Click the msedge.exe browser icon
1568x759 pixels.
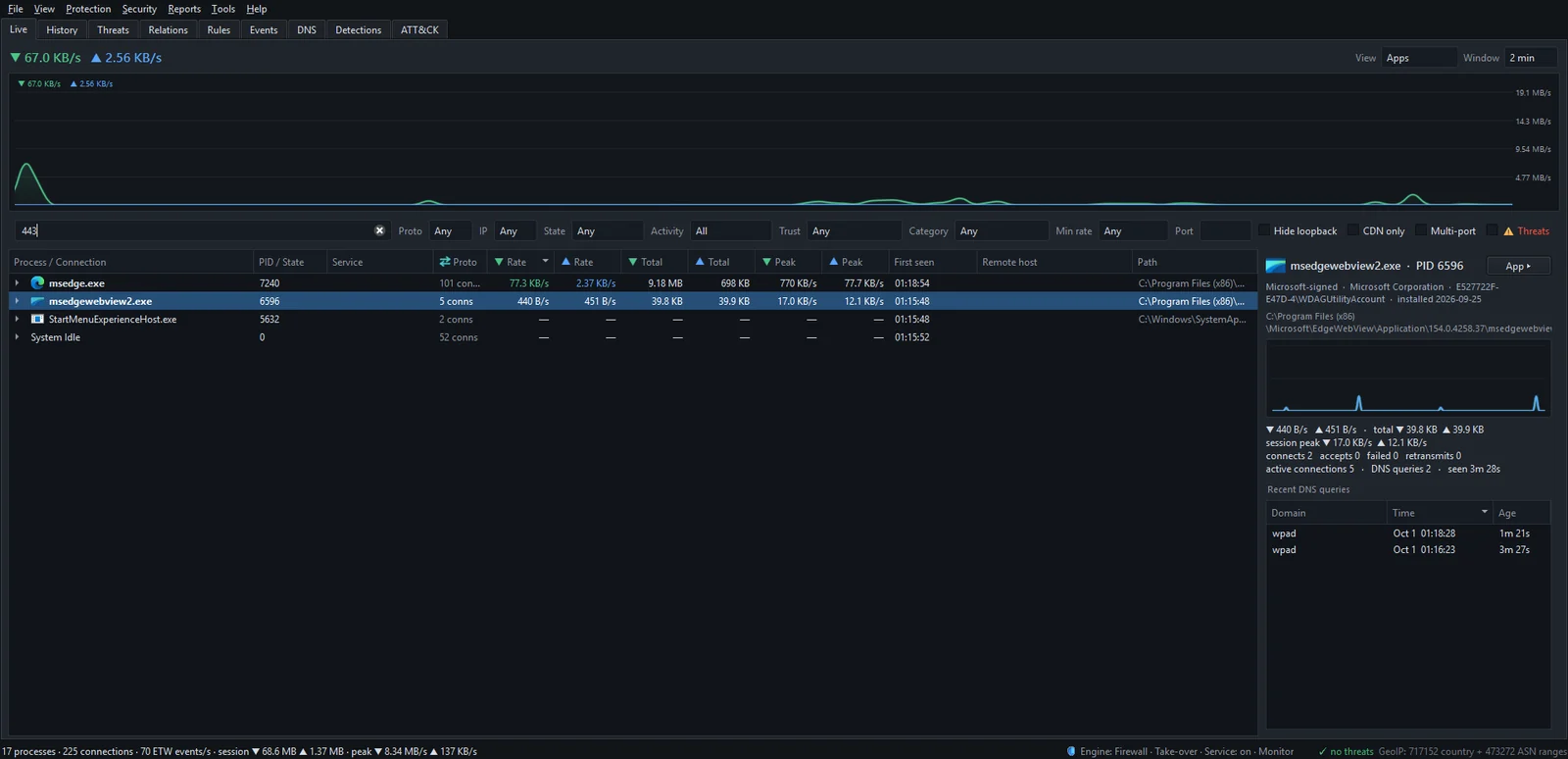(37, 282)
